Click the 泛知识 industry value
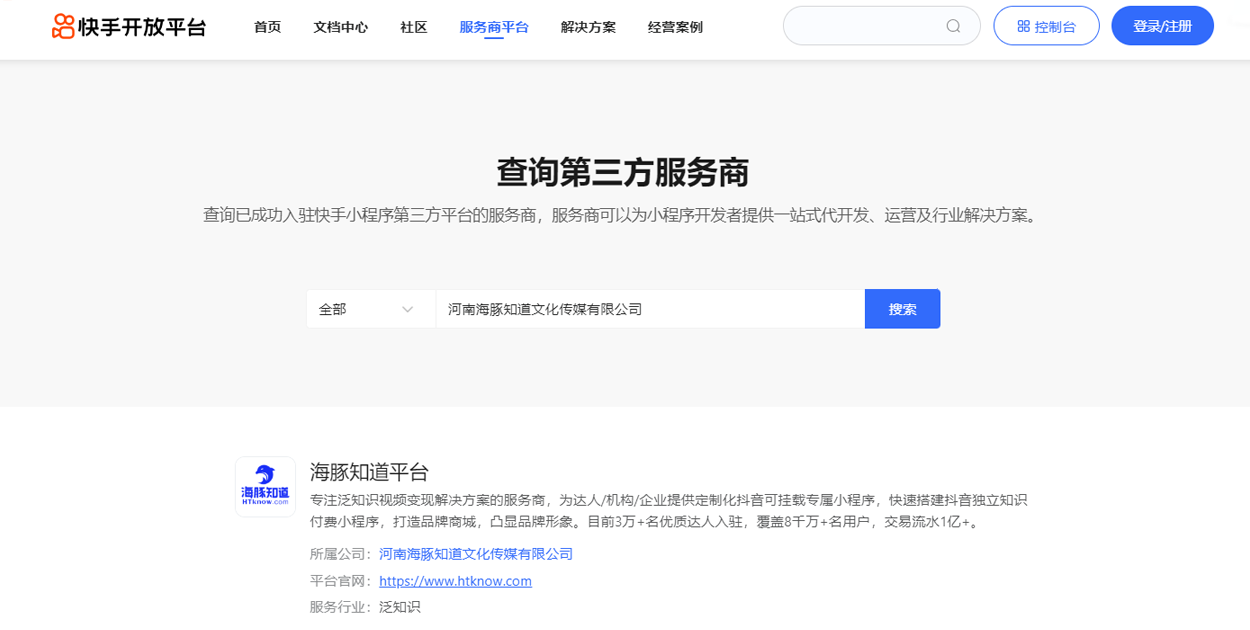The image size is (1250, 630). [400, 607]
